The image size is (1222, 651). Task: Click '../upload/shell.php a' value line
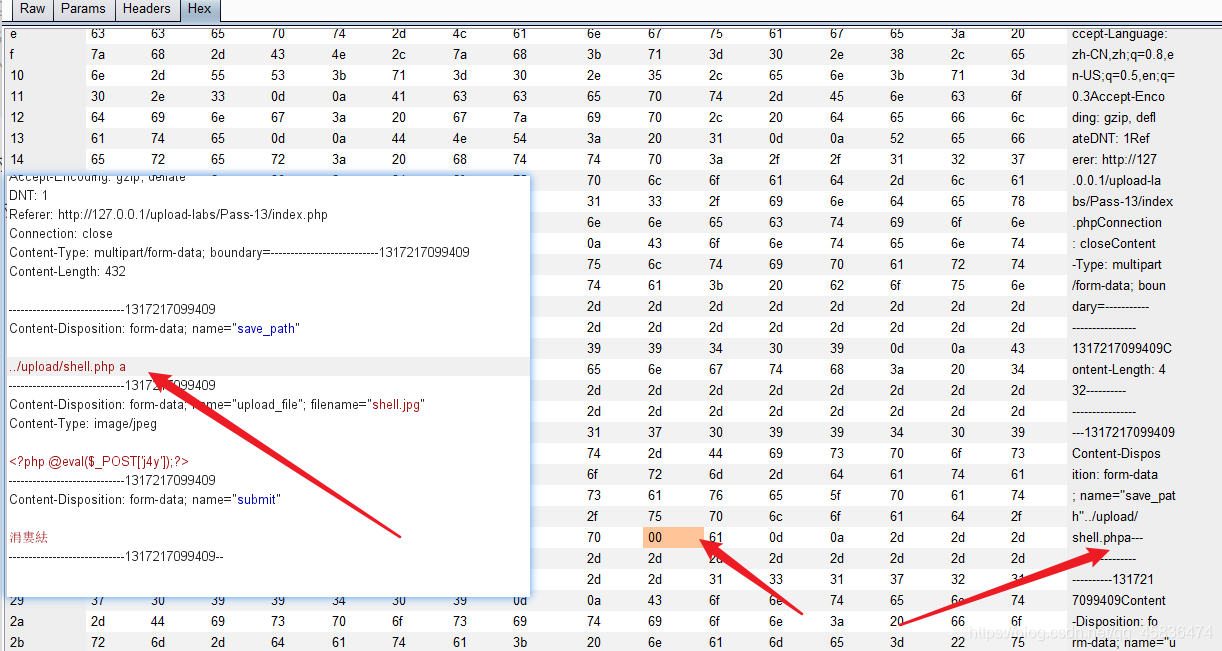[67, 367]
